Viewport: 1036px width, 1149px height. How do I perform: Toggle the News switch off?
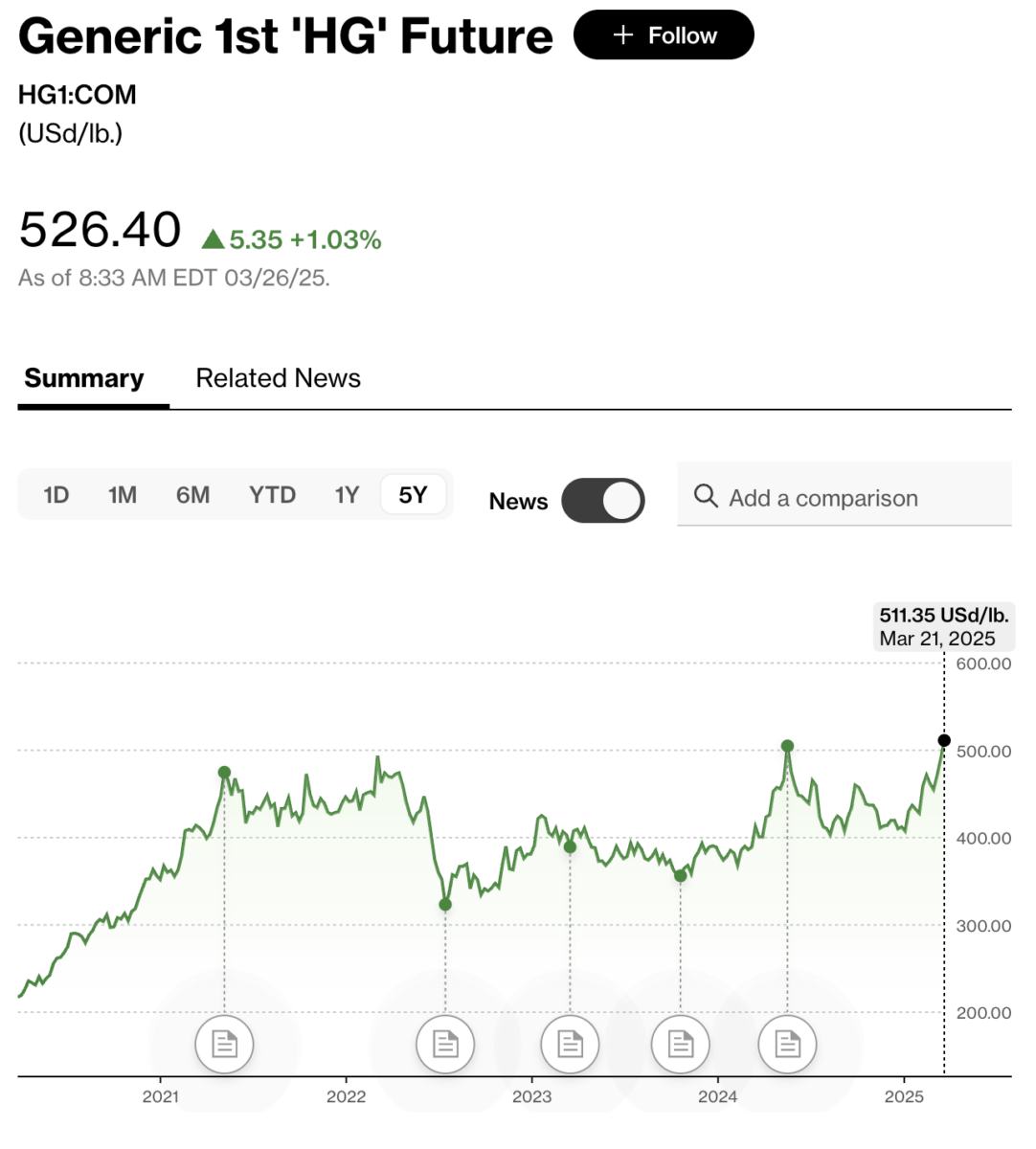click(x=603, y=501)
